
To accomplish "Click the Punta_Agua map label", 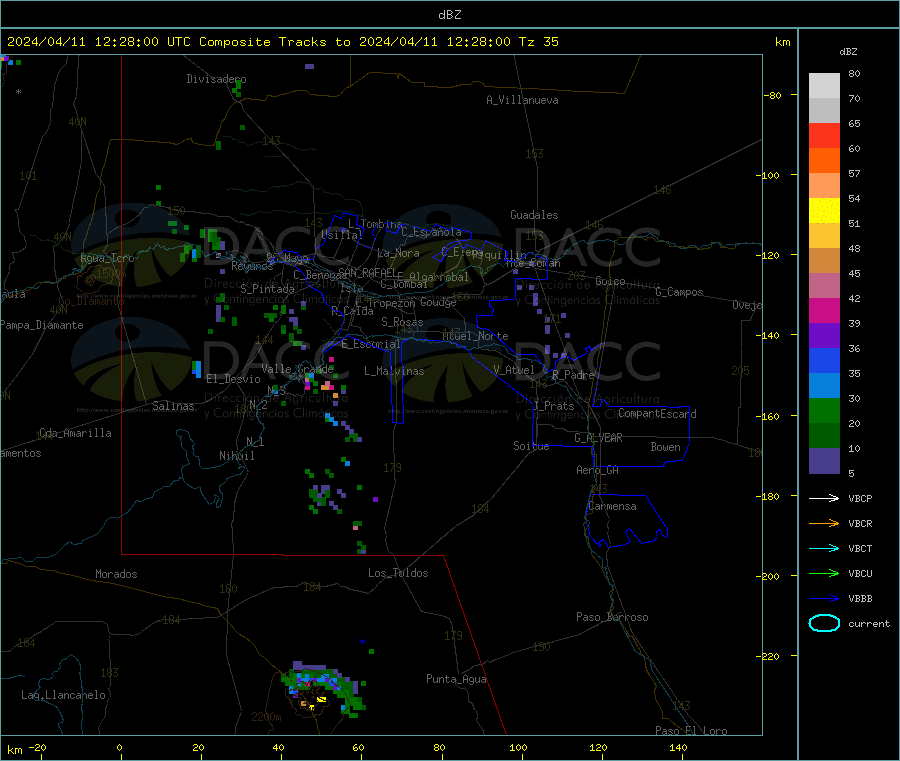I will coord(456,679).
